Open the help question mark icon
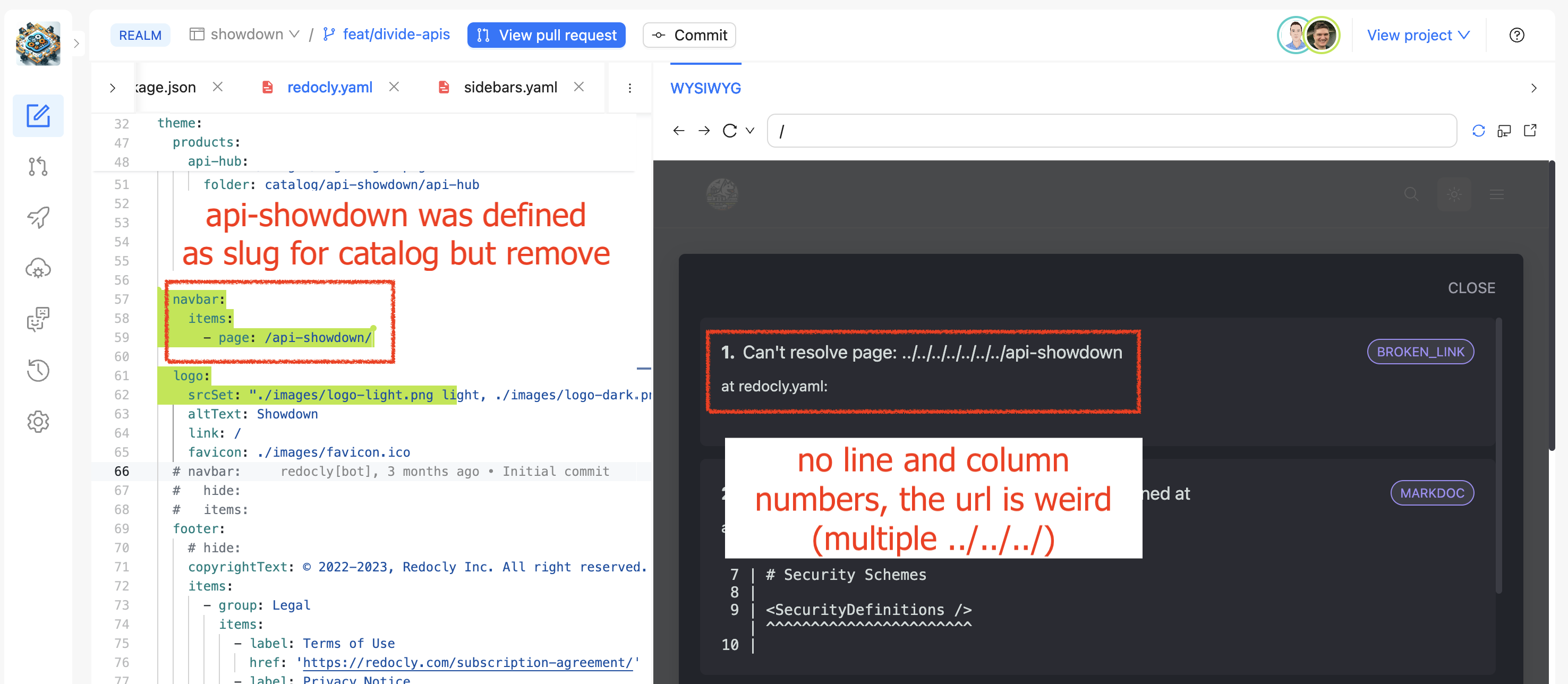Image resolution: width=1568 pixels, height=684 pixels. [x=1516, y=35]
